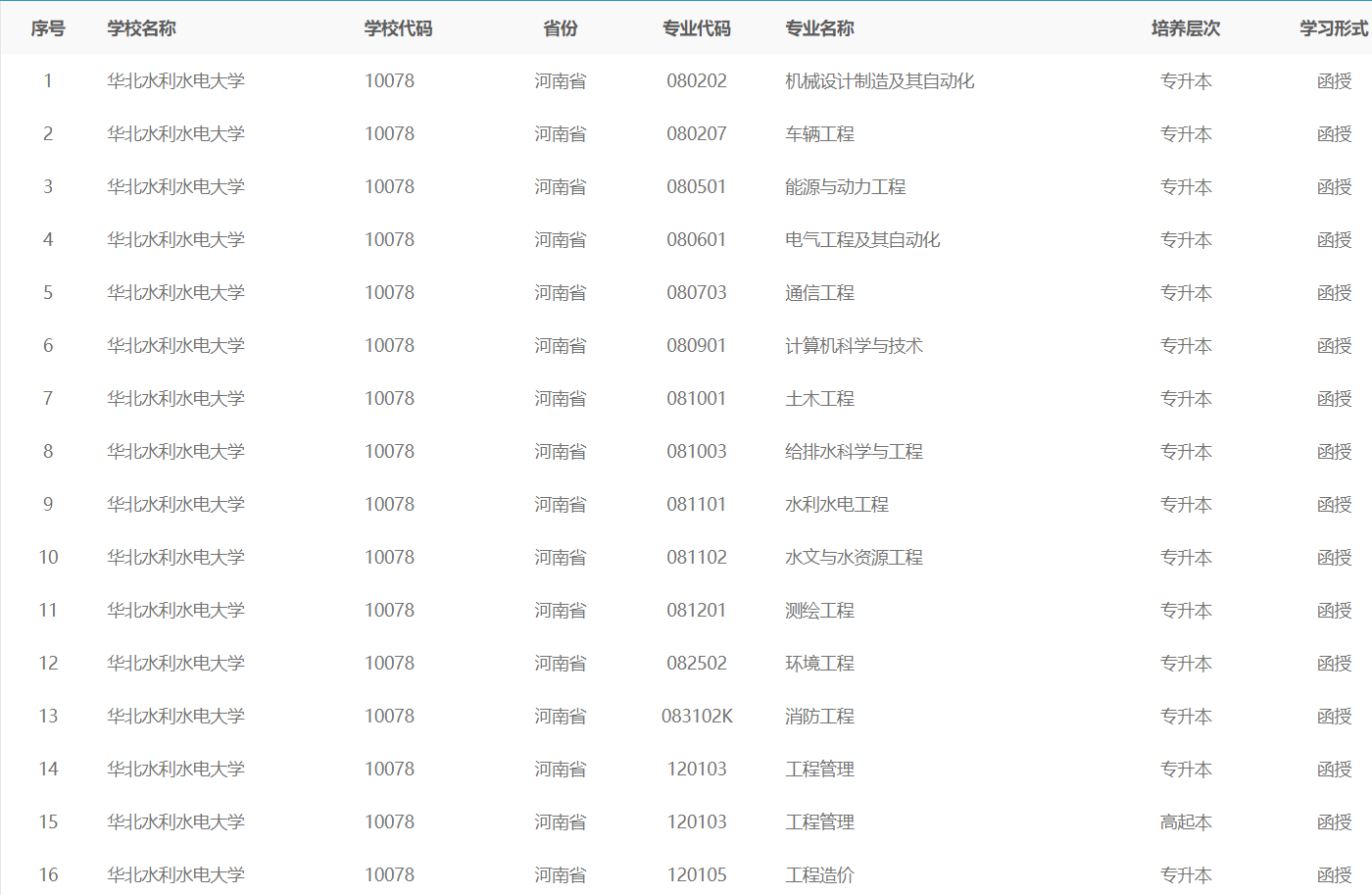Click the 省份 column header

[561, 28]
